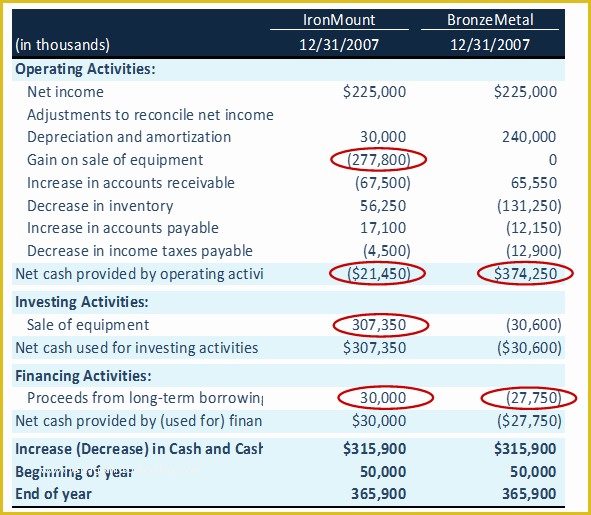Screen dimensions: 591x515
Task: Click the 12/31/2007 date under BronzeMetal
Action: pos(490,45)
